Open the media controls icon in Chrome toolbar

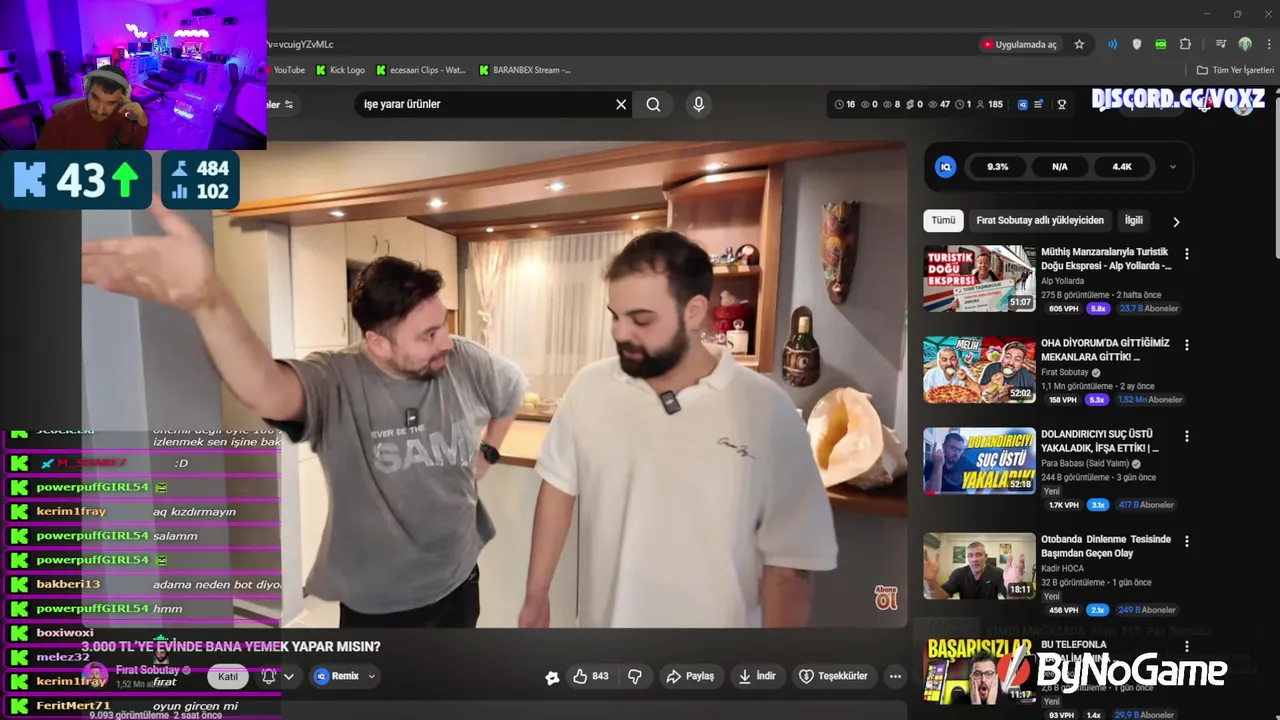tap(1221, 44)
